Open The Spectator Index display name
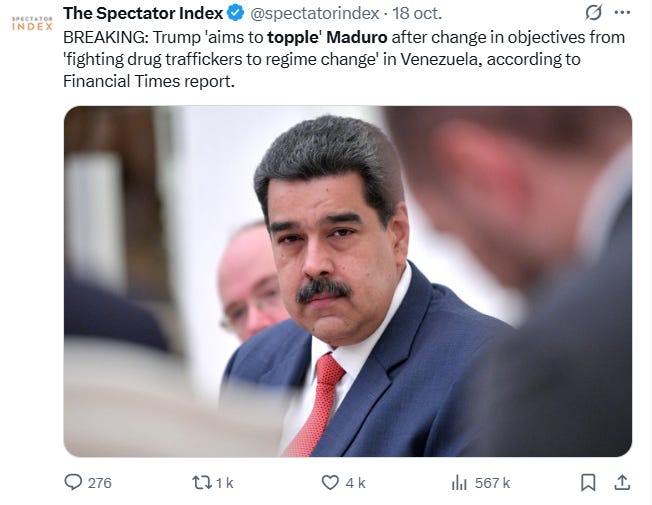 [143, 13]
